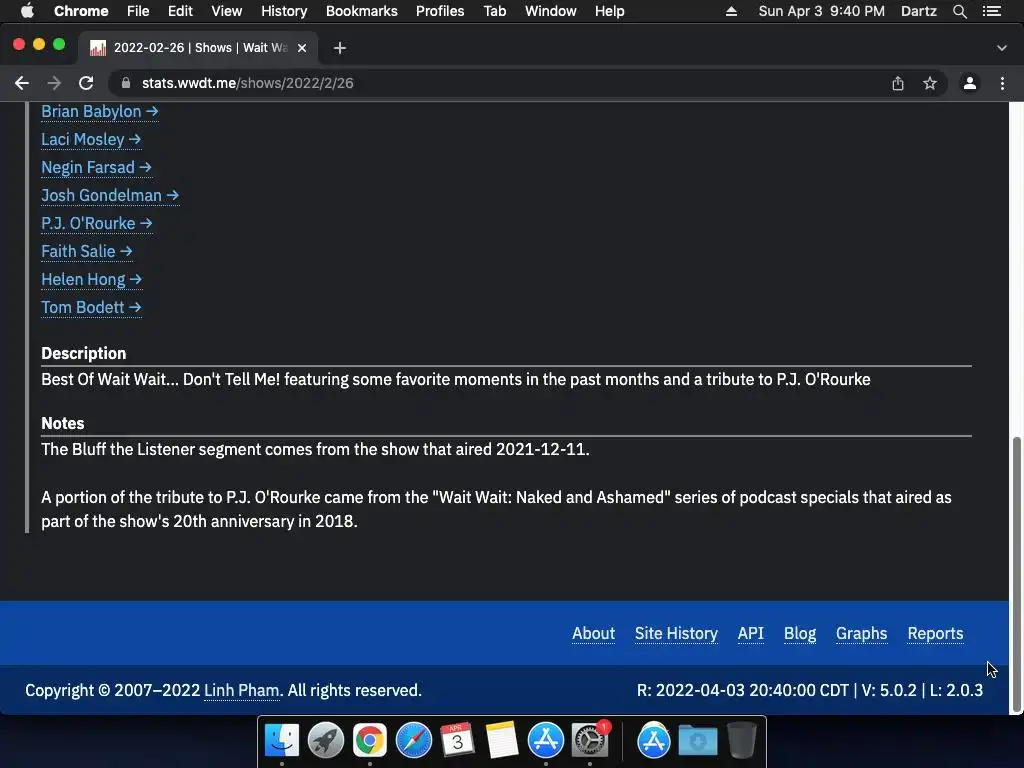Open App Store from the dock
1024x768 pixels.
546,741
